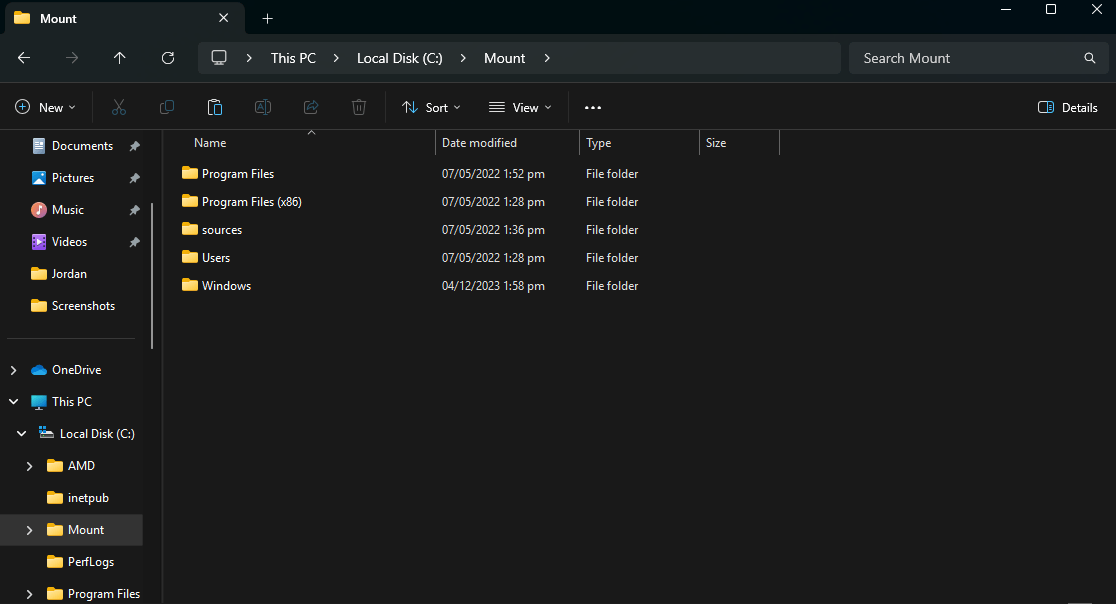This screenshot has height=604, width=1116.
Task: Unpin Music using its pin icon
Action: pyautogui.click(x=135, y=210)
